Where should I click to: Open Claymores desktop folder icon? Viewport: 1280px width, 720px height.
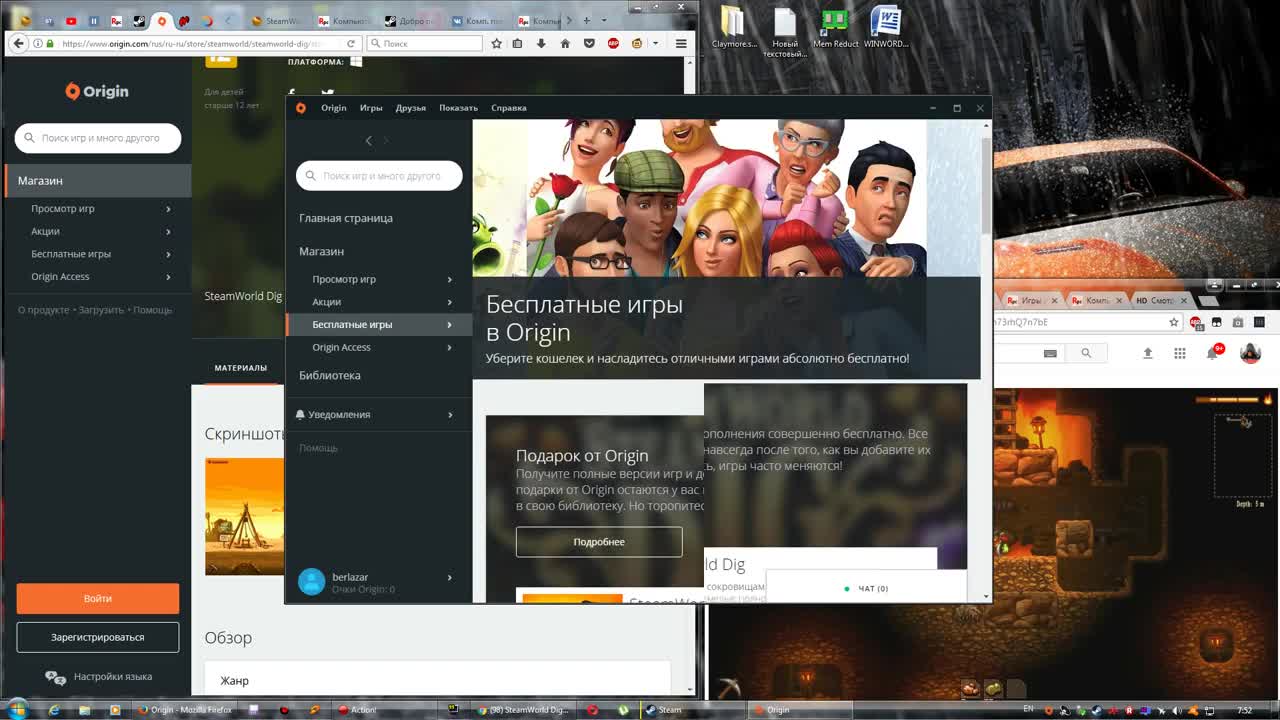tap(734, 28)
